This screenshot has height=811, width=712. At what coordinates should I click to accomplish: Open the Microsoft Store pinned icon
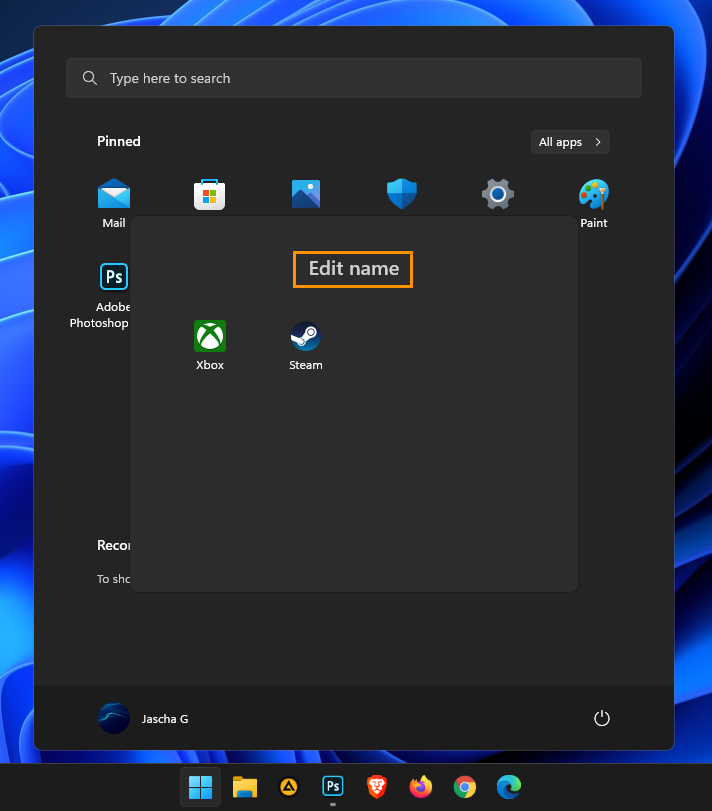point(209,194)
